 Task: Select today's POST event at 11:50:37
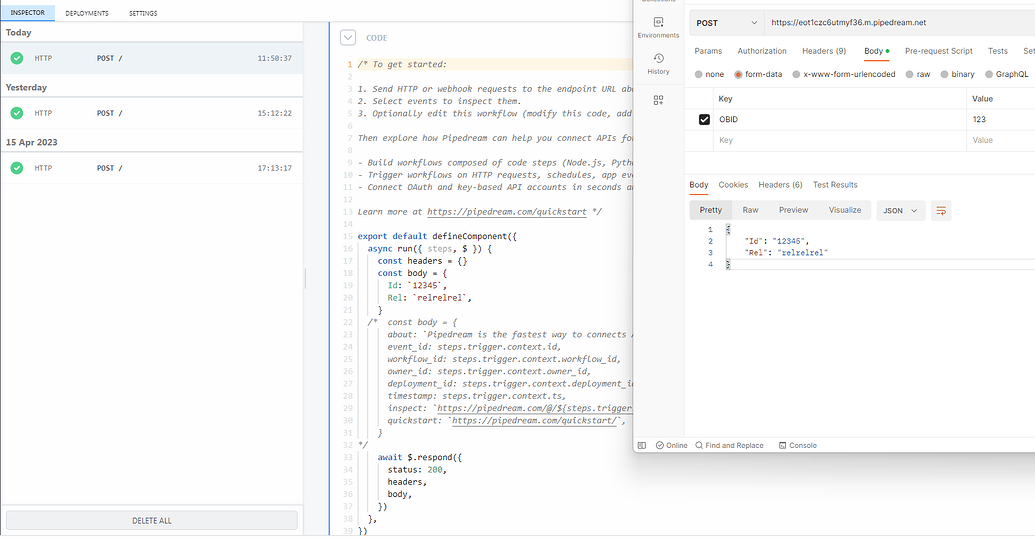152,58
